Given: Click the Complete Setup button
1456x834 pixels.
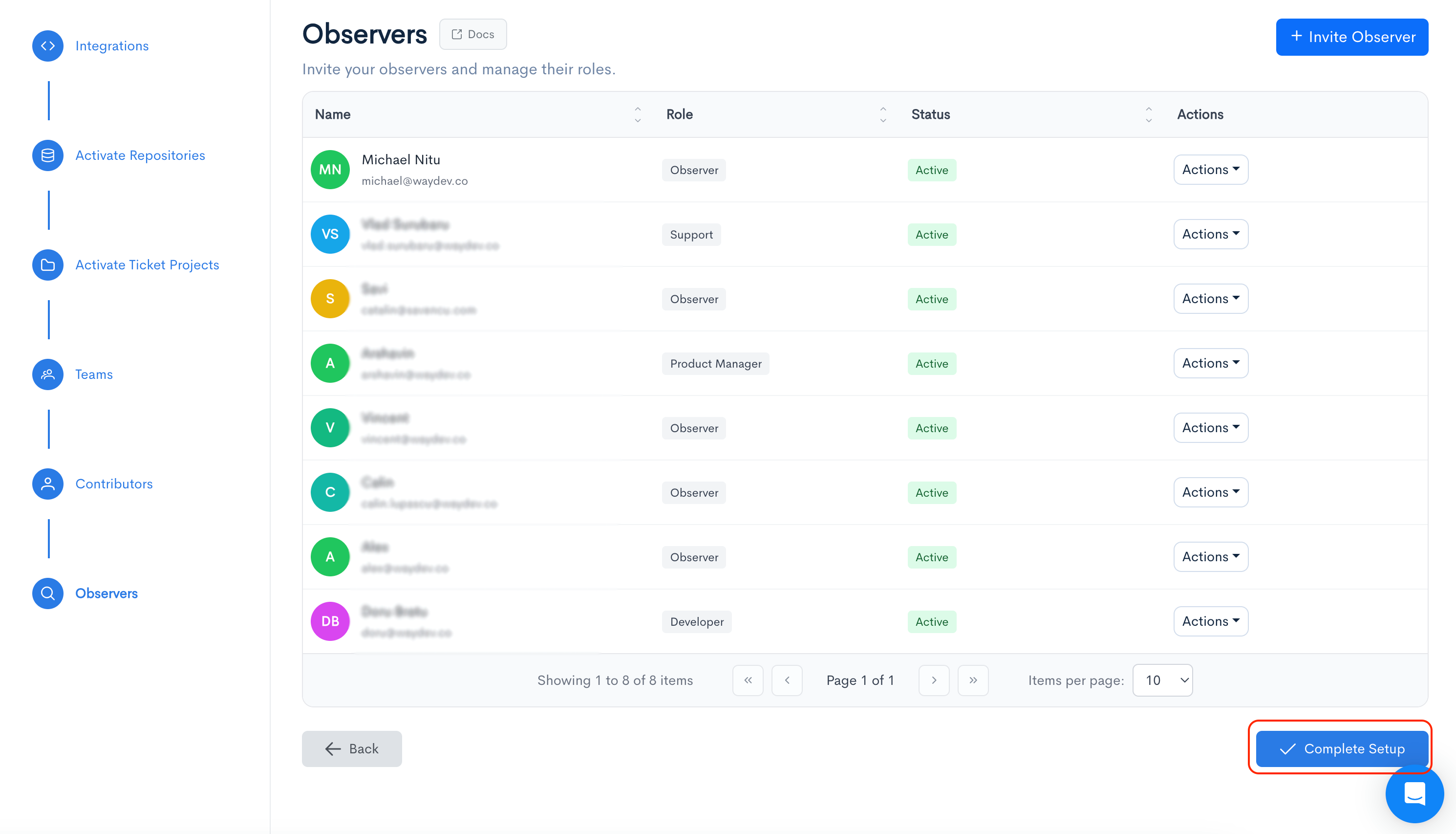Looking at the screenshot, I should pyautogui.click(x=1342, y=748).
